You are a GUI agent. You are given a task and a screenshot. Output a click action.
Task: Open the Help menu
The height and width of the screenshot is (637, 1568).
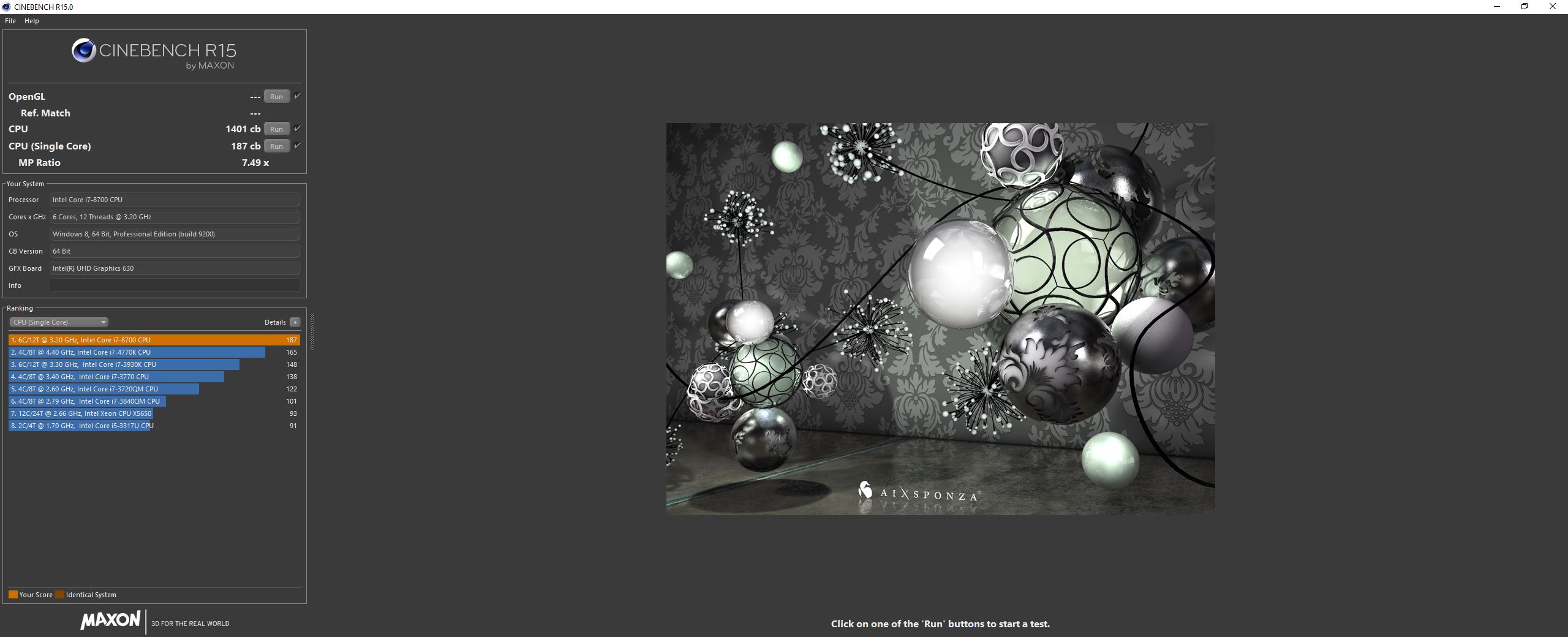pos(32,21)
